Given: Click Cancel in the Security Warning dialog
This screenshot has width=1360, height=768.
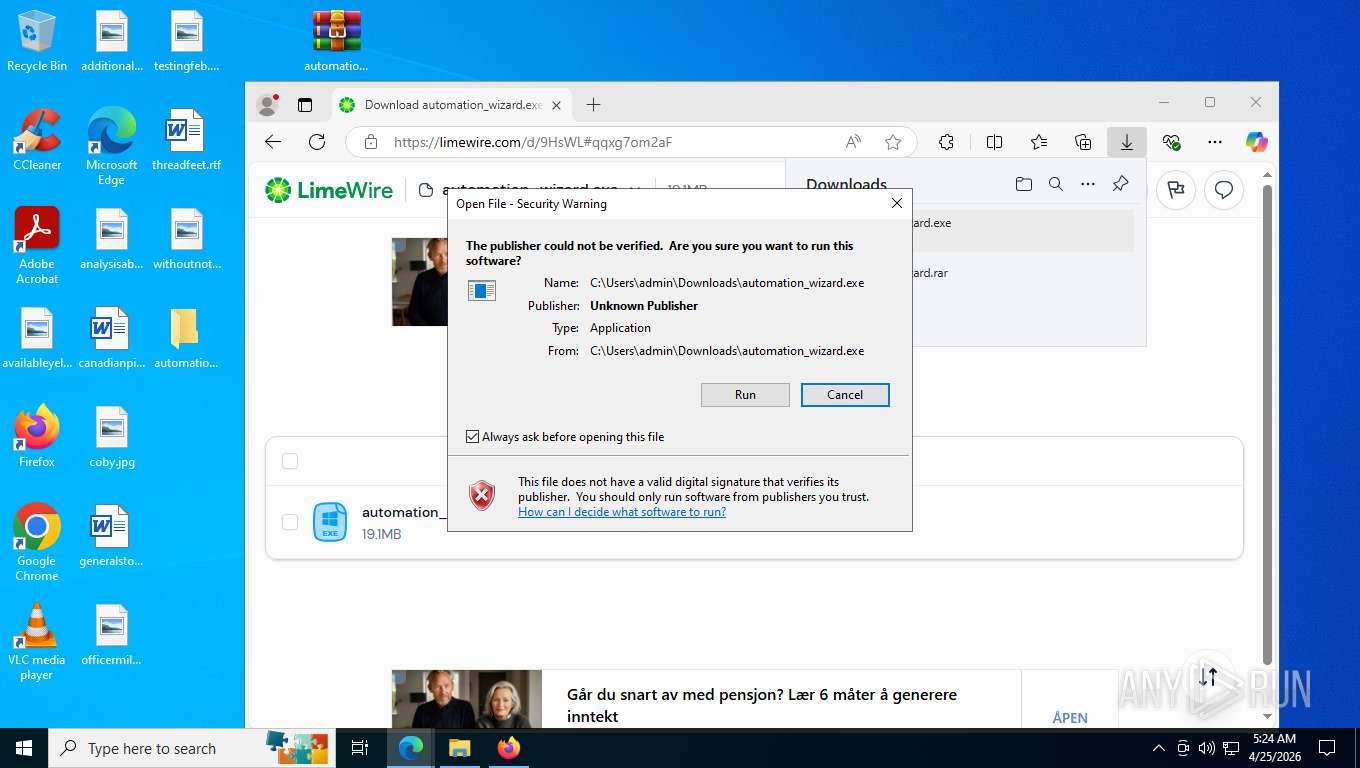Looking at the screenshot, I should [845, 395].
